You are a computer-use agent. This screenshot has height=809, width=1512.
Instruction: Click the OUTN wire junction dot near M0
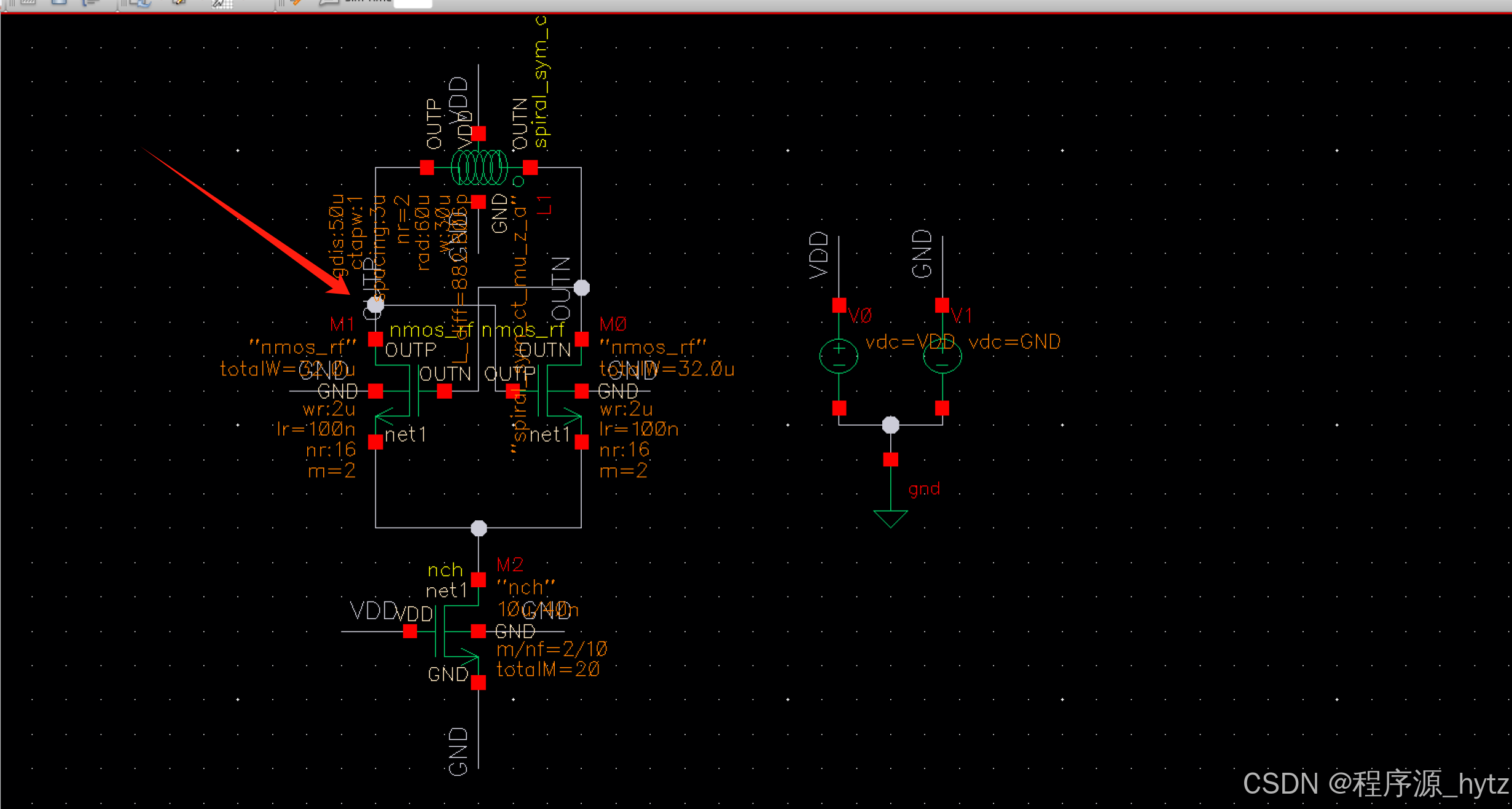pyautogui.click(x=581, y=287)
